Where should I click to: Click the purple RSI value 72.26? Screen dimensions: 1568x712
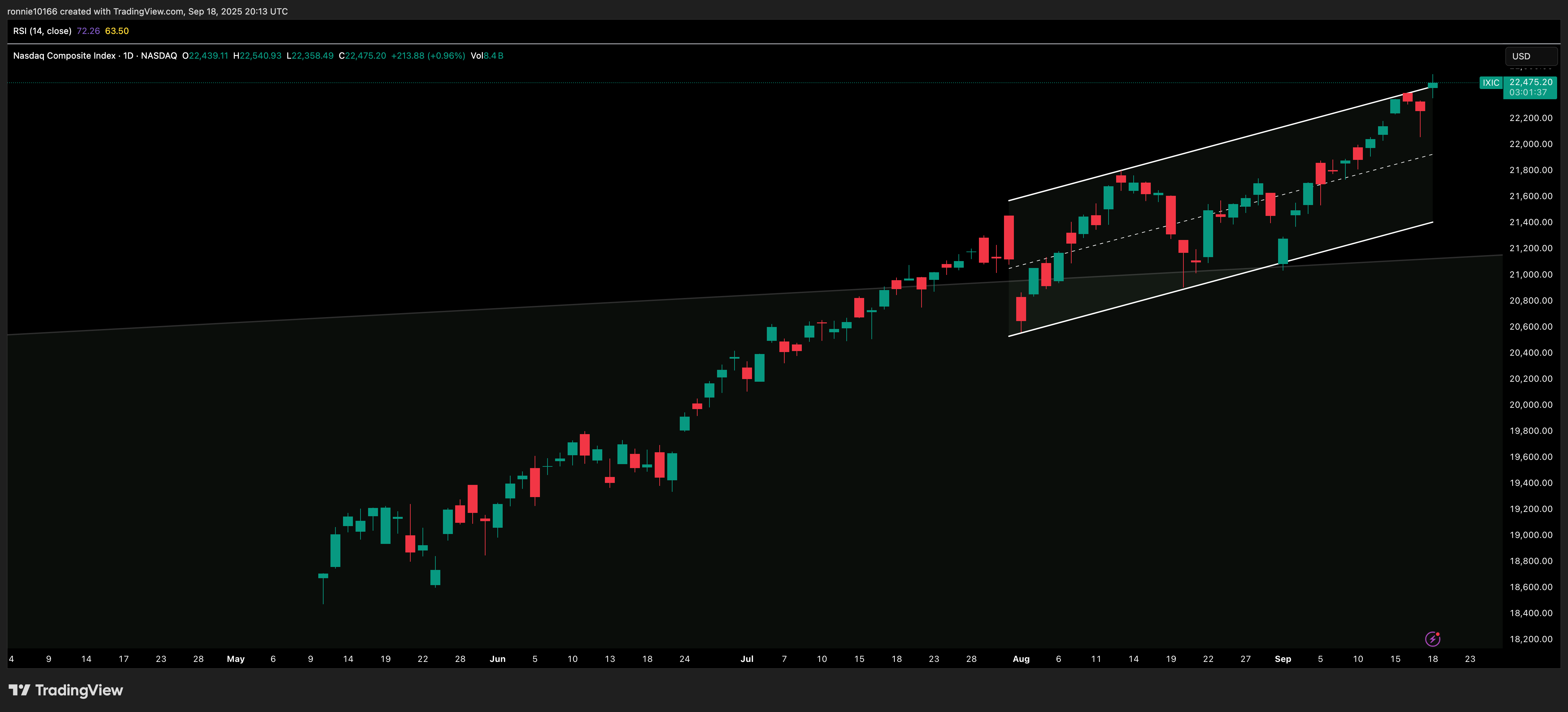(88, 31)
